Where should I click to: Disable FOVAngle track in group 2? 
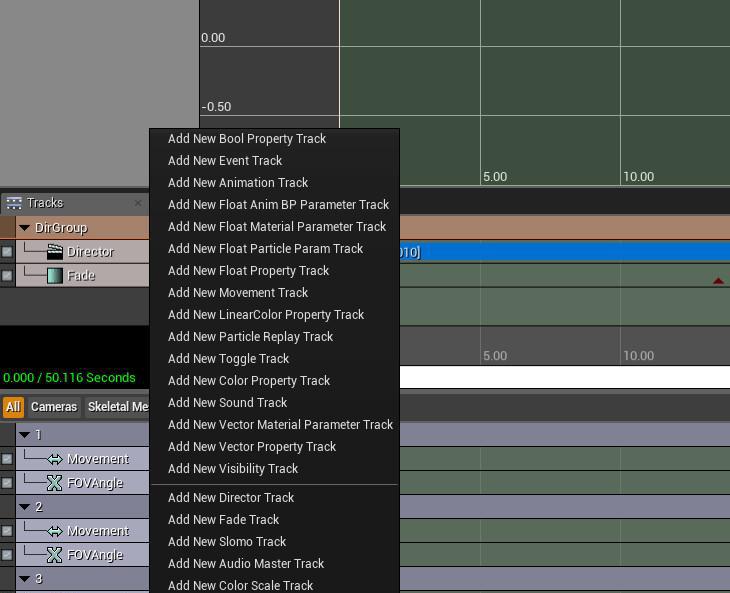pos(7,555)
